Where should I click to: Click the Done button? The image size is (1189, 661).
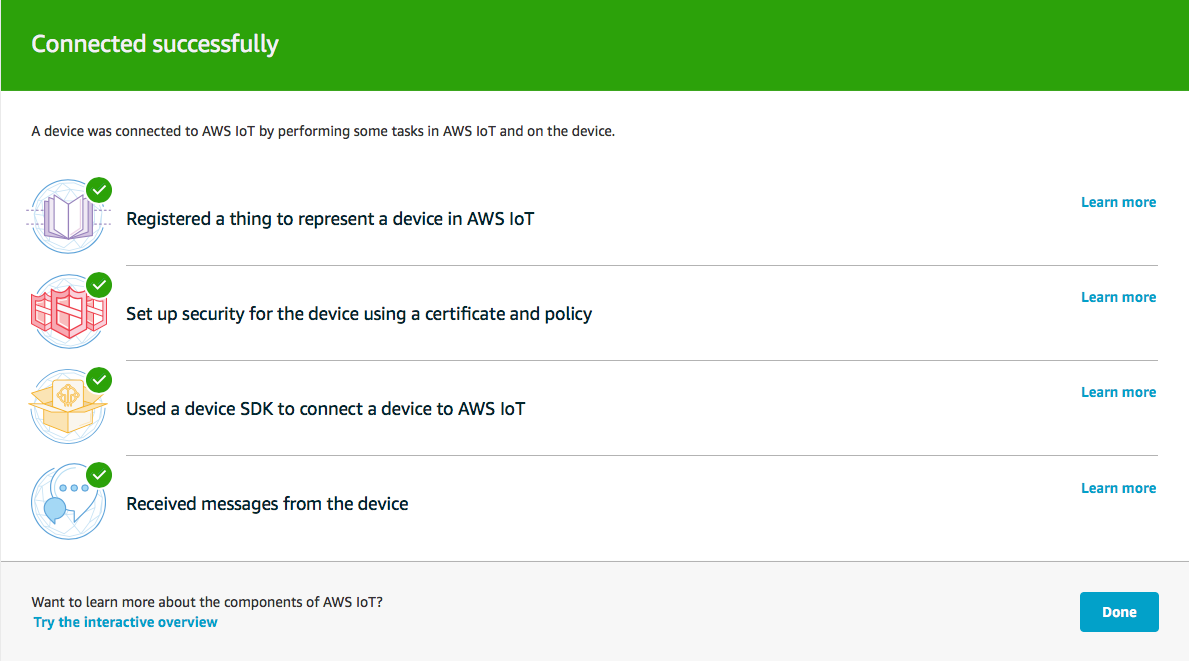[1119, 612]
